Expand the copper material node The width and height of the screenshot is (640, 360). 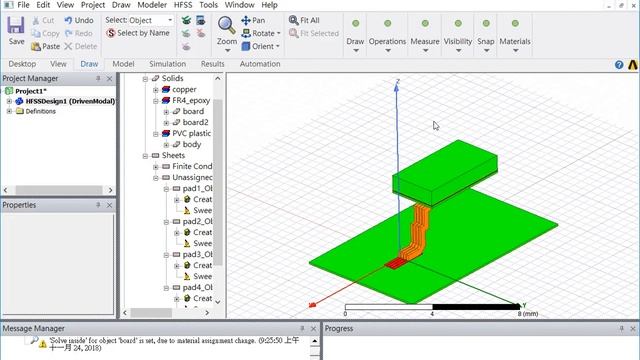(x=156, y=89)
